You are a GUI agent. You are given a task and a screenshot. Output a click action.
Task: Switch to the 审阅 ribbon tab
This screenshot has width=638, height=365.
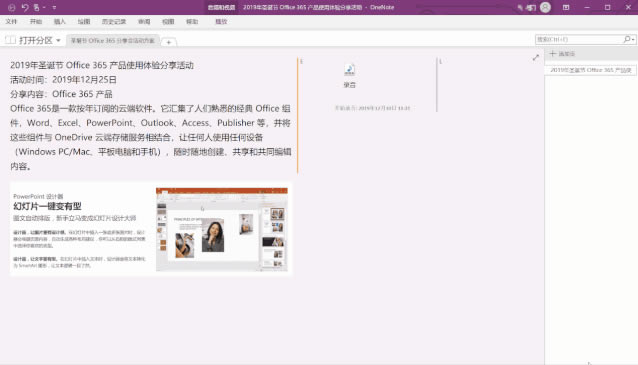click(144, 22)
